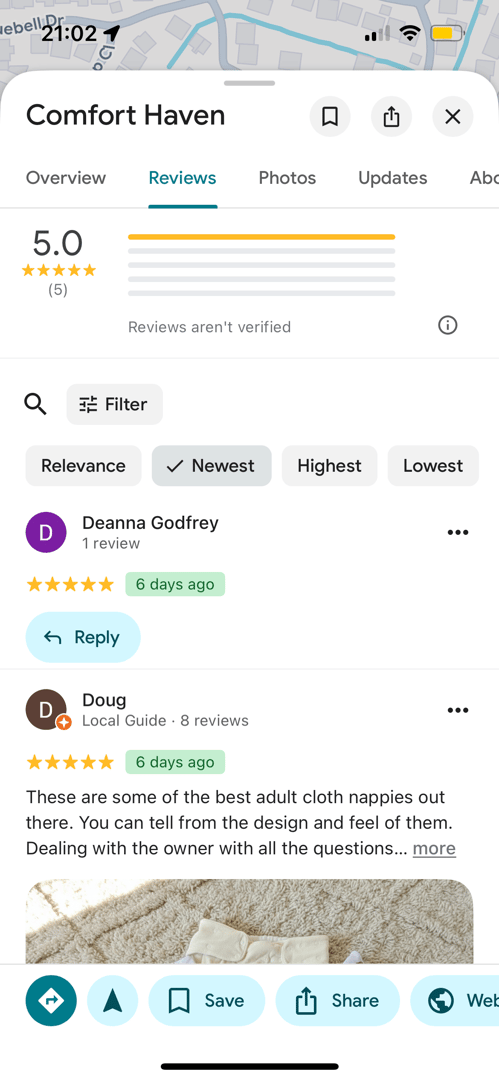
Task: Tap the 21:02 clock in status bar
Action: [x=69, y=32]
